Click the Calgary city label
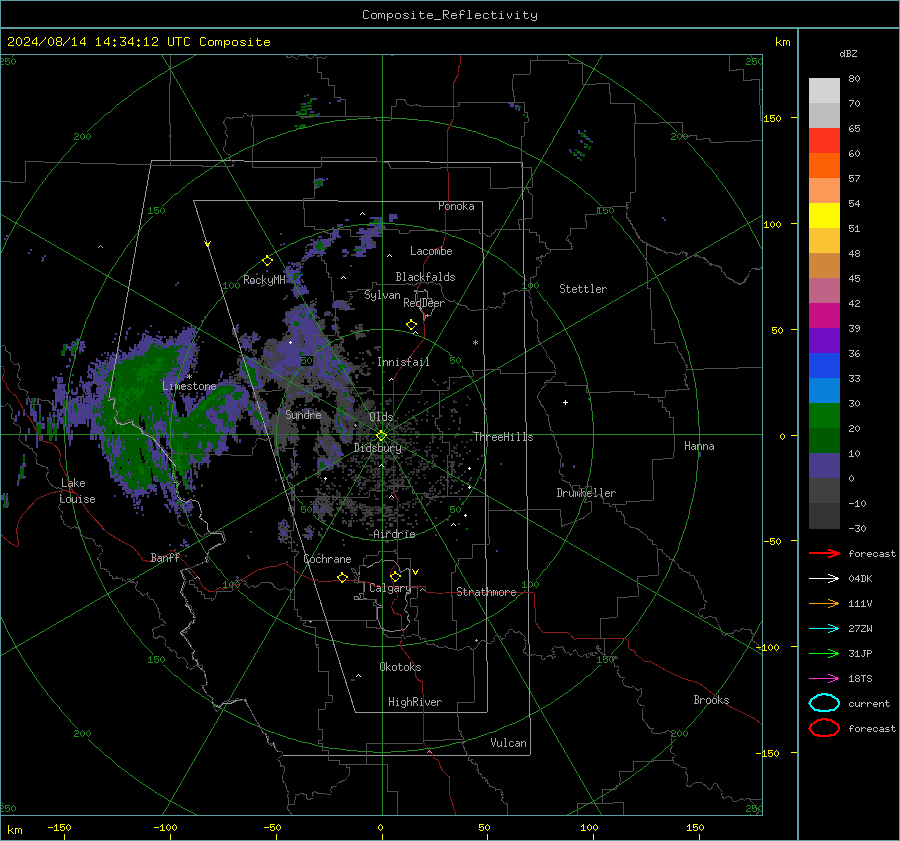The height and width of the screenshot is (841, 900). [390, 588]
